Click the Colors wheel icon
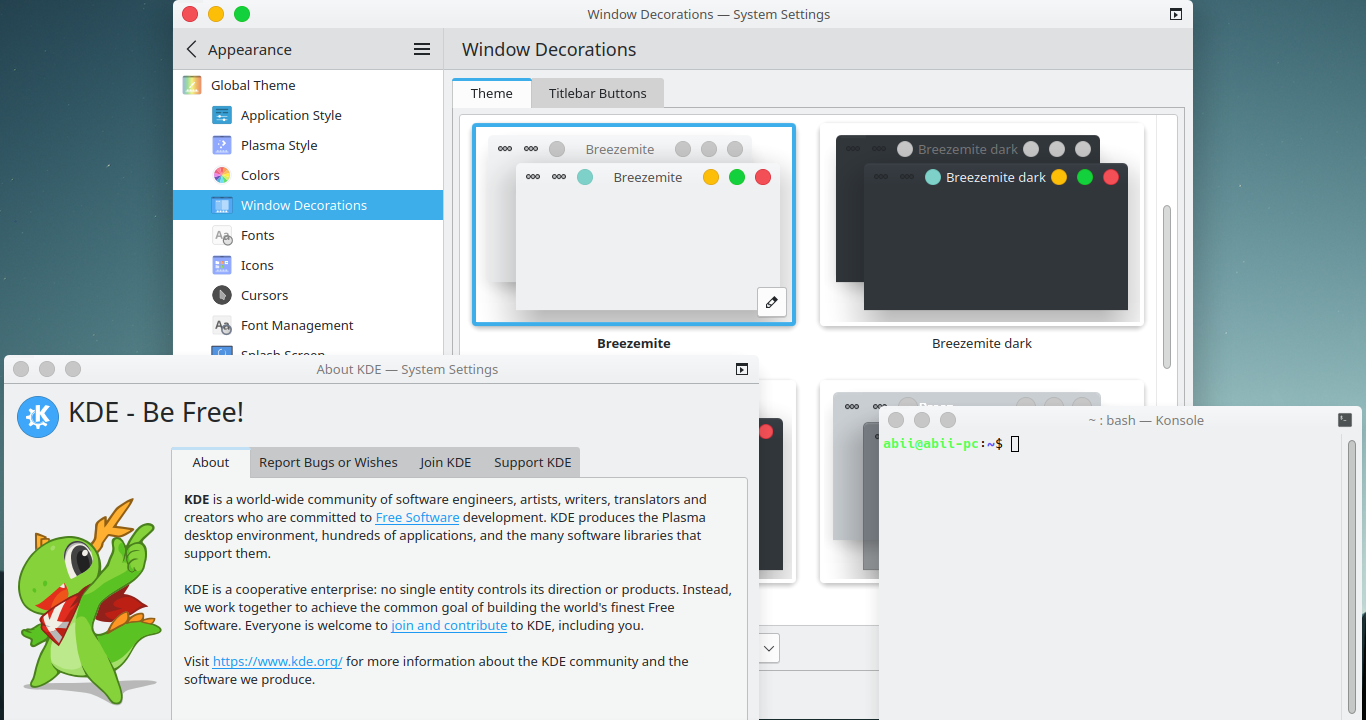Screen dimensions: 1366x720 click(x=222, y=175)
